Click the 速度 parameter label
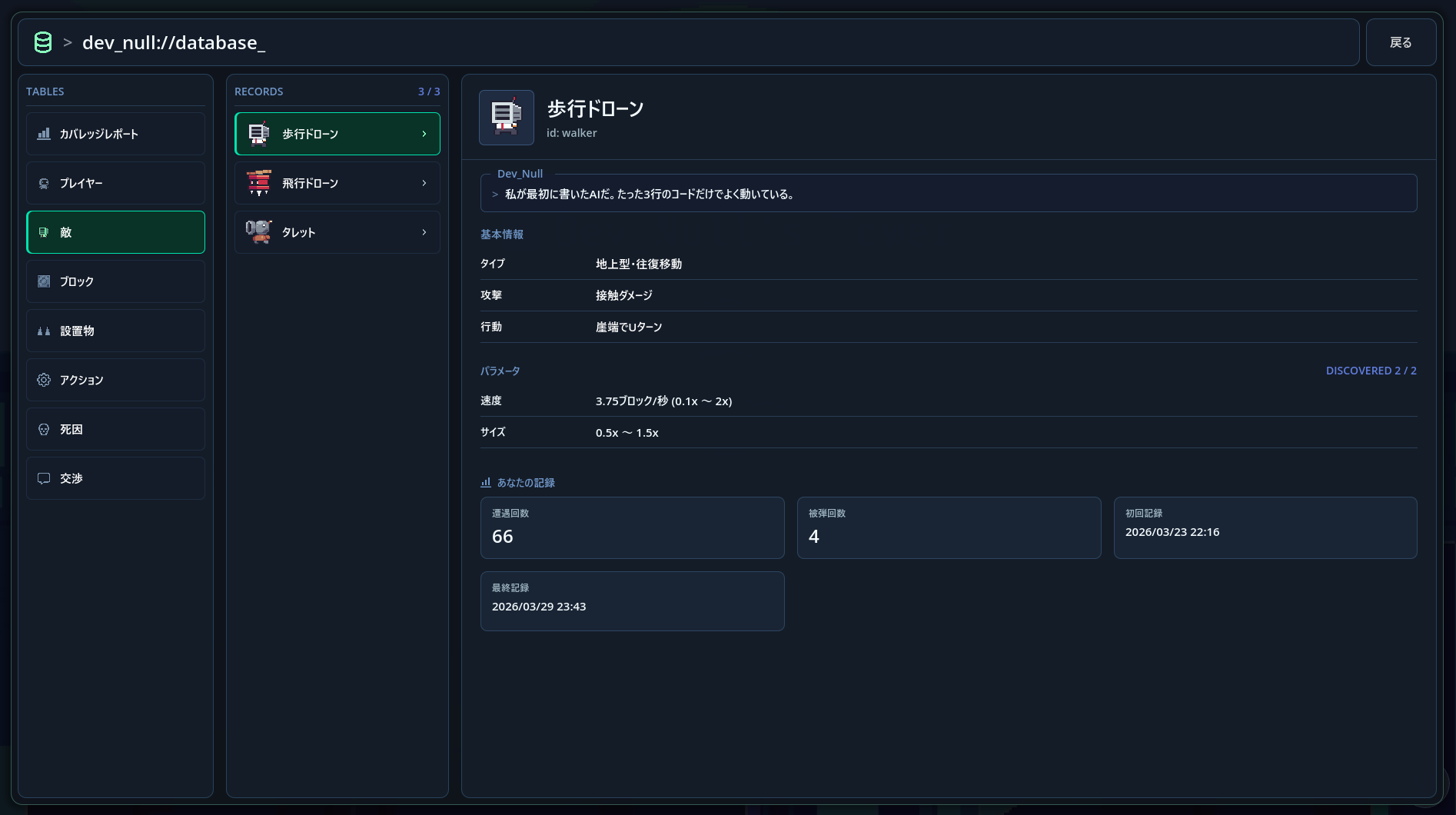Screen dimensions: 1456x815 point(491,401)
